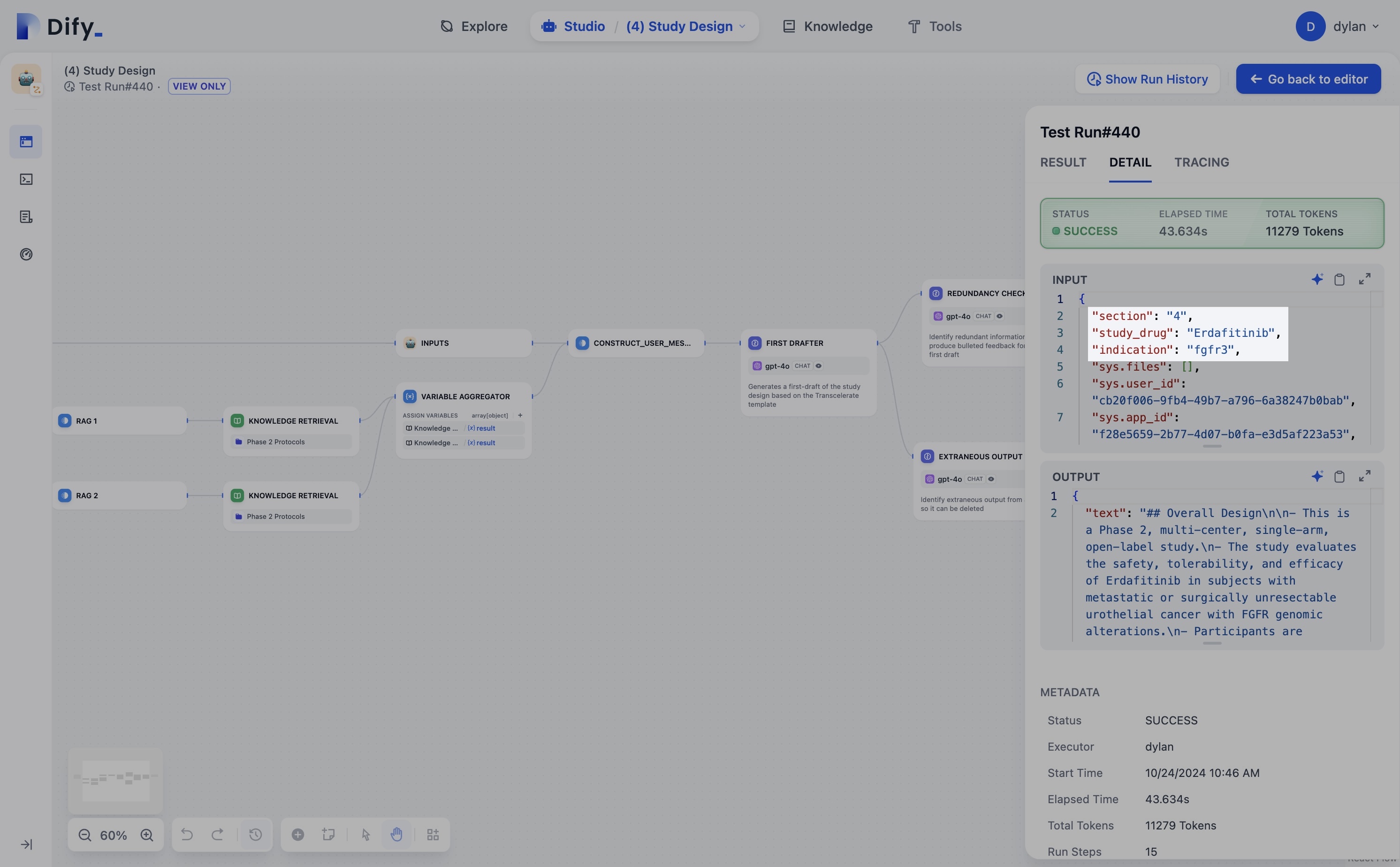Click the plus in ASSIGN VARIABLES row
Screen dimensions: 1400x867
tap(520, 415)
